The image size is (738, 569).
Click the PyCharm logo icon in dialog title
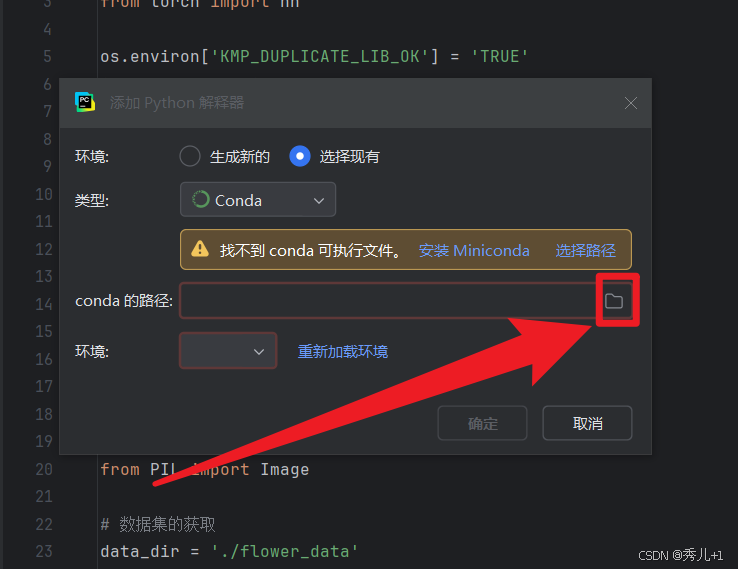[x=85, y=102]
